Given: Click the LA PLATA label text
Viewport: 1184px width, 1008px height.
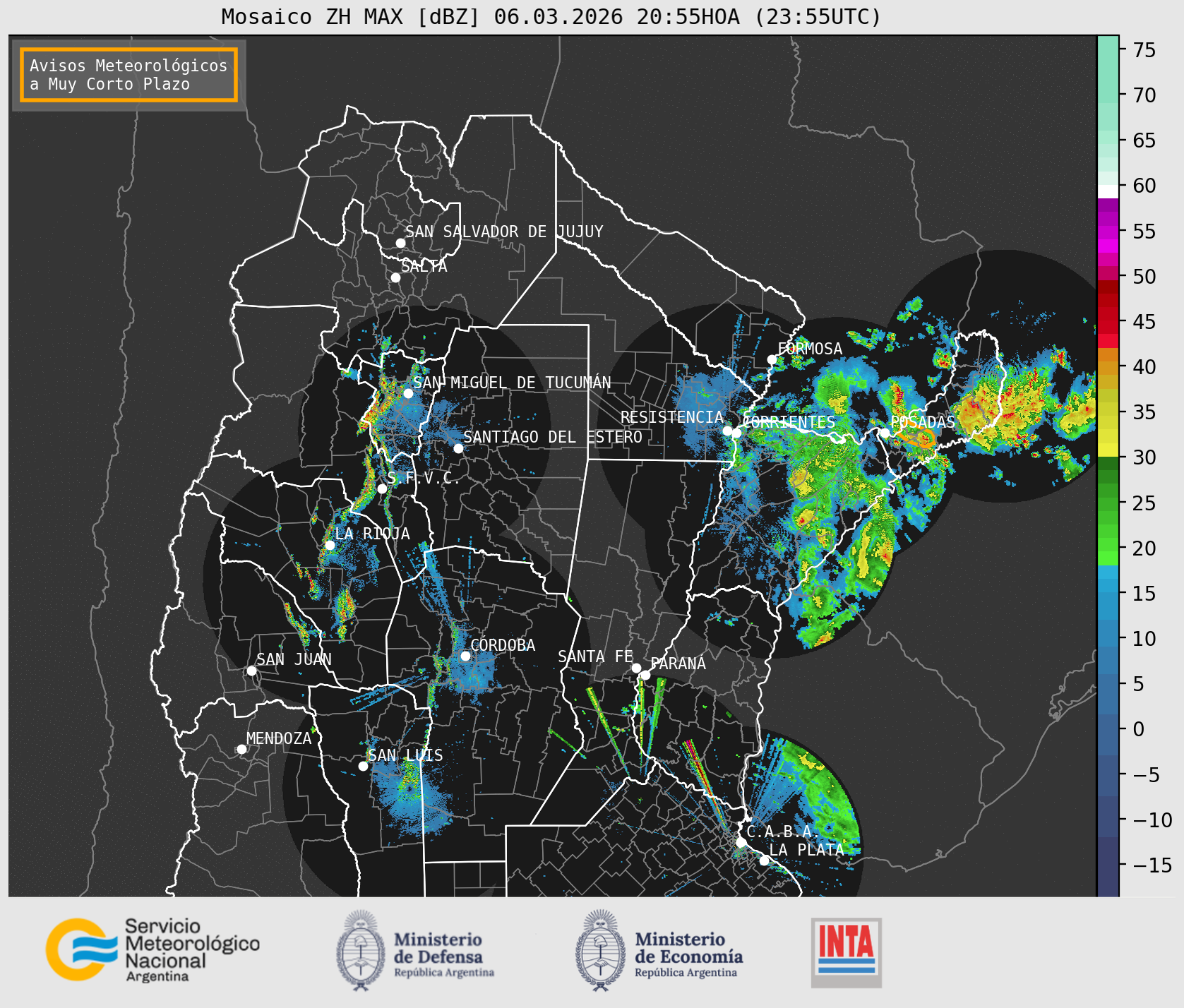Looking at the screenshot, I should [x=806, y=850].
